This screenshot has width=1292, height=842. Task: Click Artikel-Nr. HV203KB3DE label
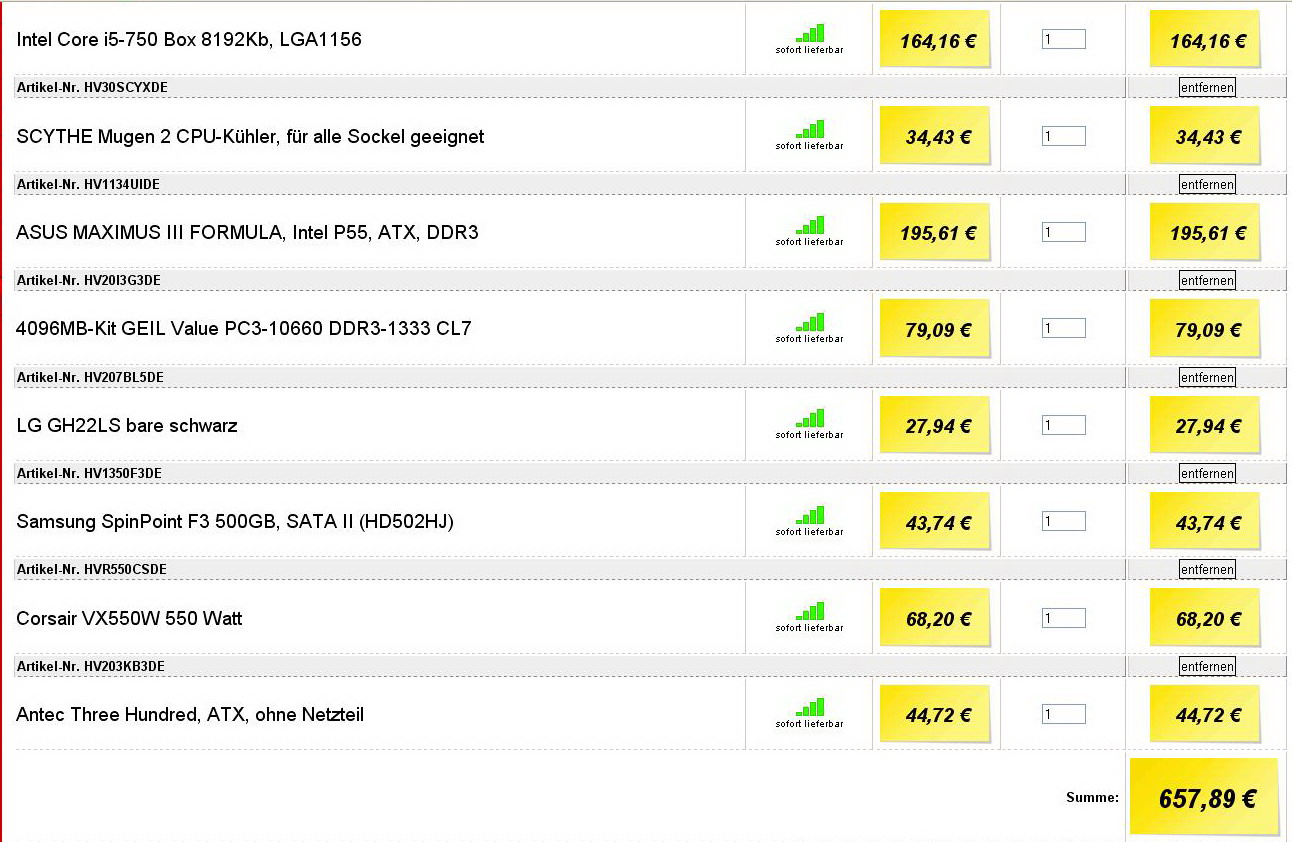[x=91, y=666]
